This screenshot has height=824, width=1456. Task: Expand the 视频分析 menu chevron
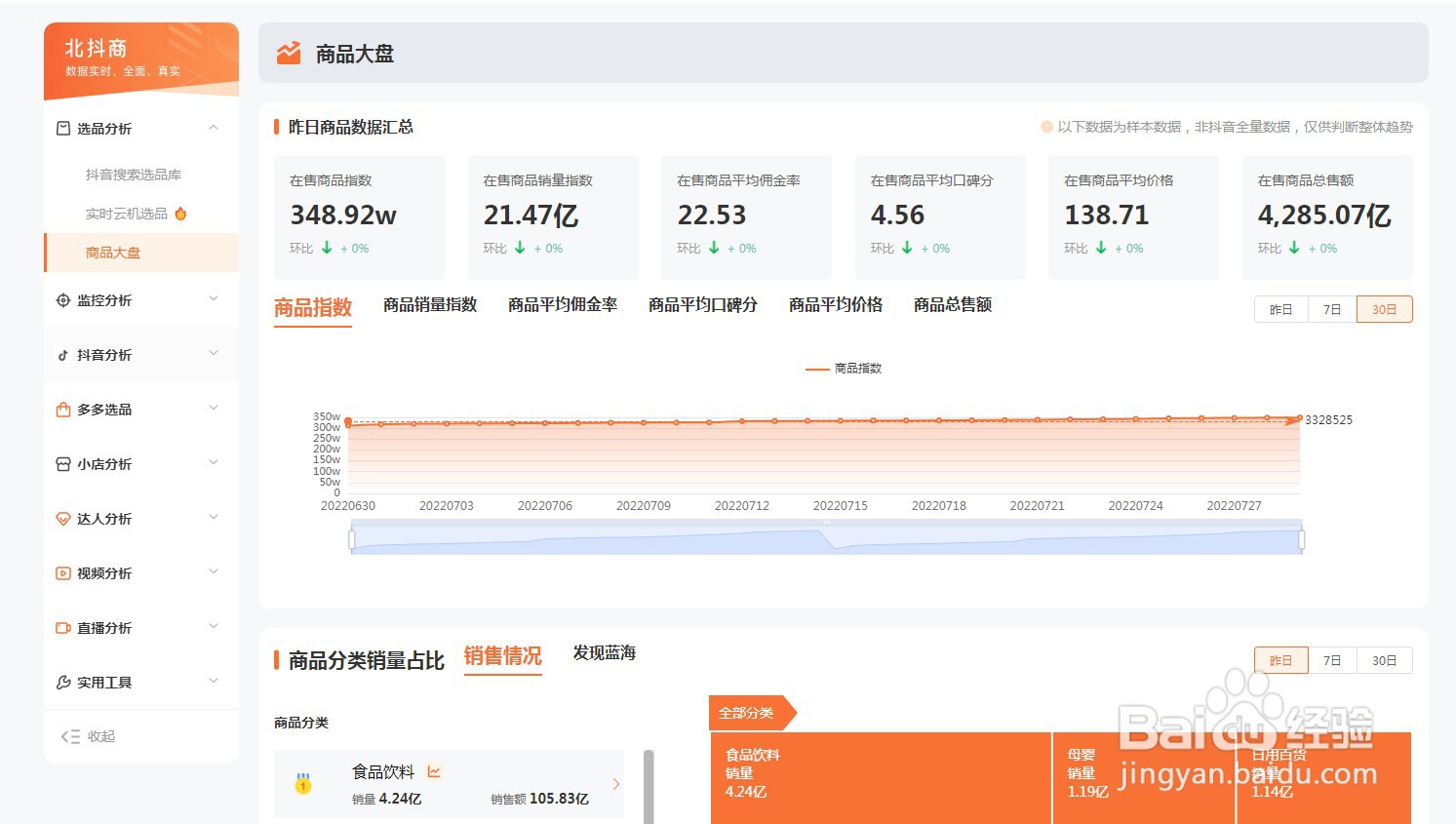point(214,571)
